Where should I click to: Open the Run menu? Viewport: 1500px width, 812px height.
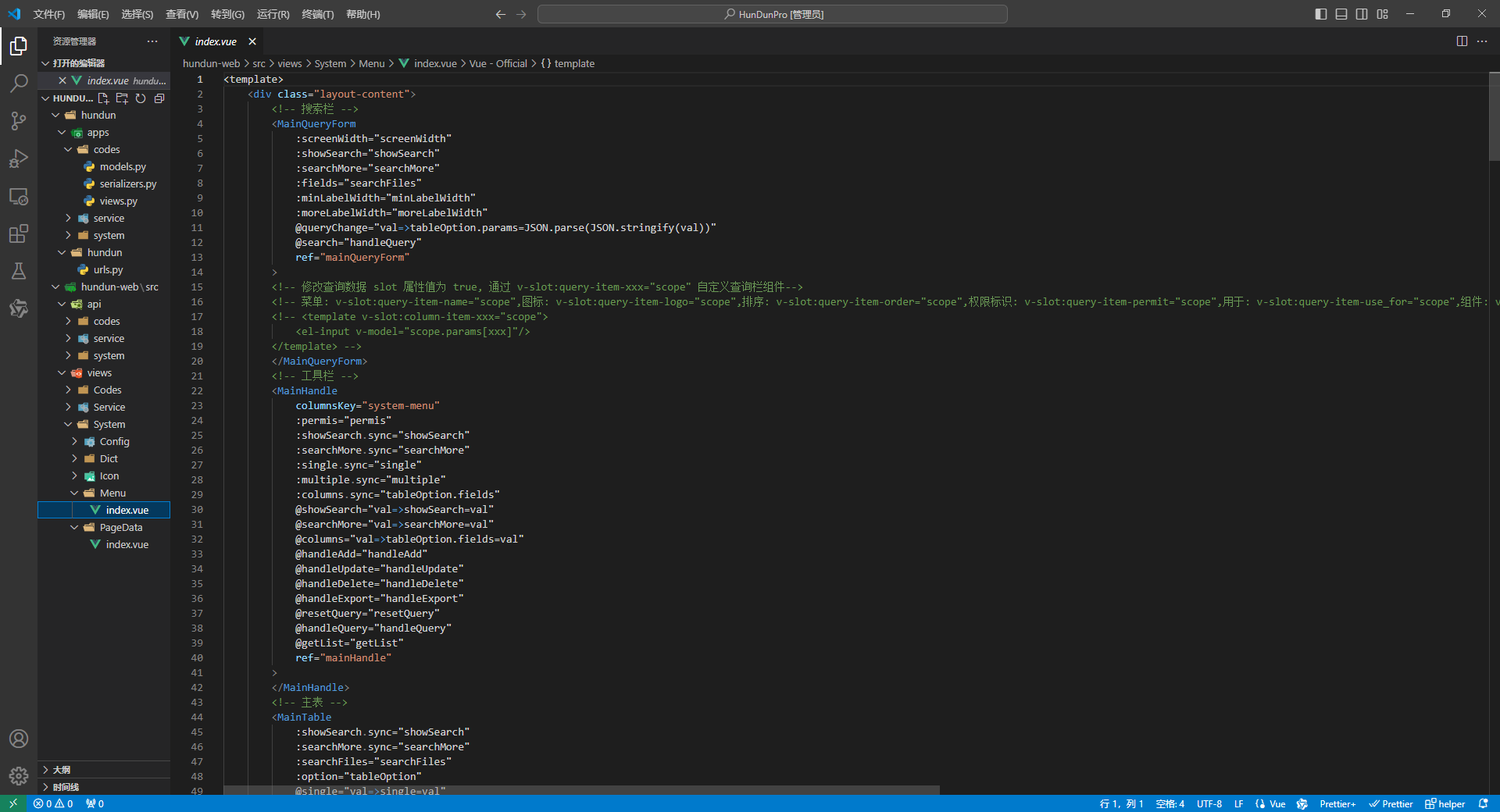pos(273,14)
